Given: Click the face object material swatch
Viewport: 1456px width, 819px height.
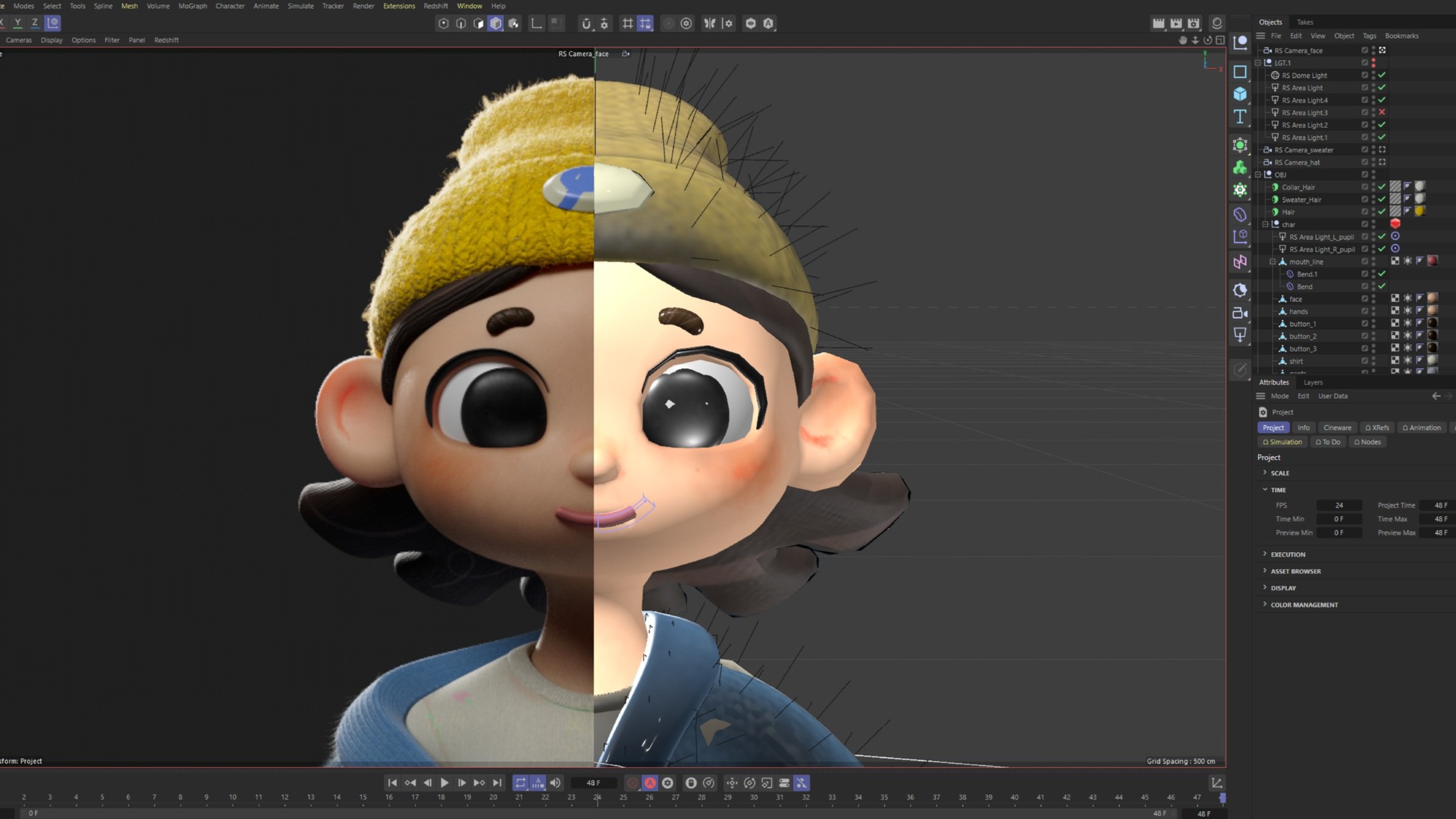Looking at the screenshot, I should pyautogui.click(x=1432, y=298).
